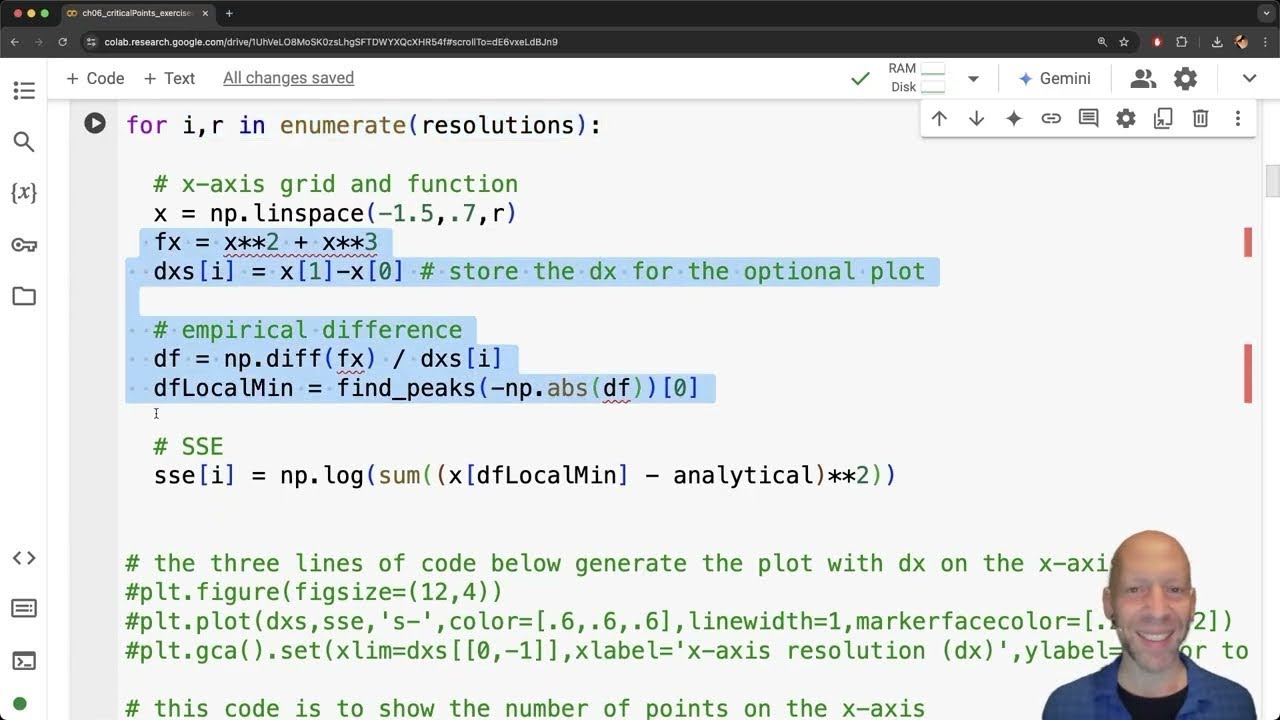Screen dimensions: 1280x720
Task: Click the notebook vertical scrollbar
Action: pos(1272,182)
